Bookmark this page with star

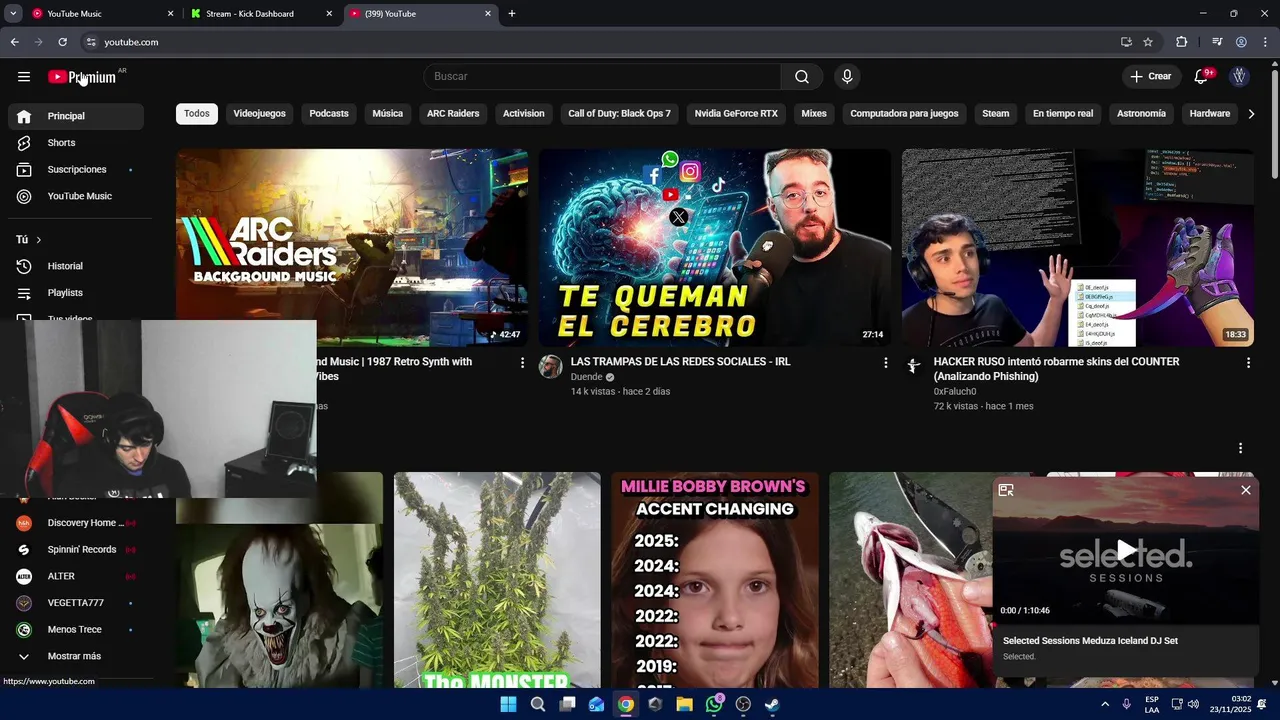[1148, 42]
